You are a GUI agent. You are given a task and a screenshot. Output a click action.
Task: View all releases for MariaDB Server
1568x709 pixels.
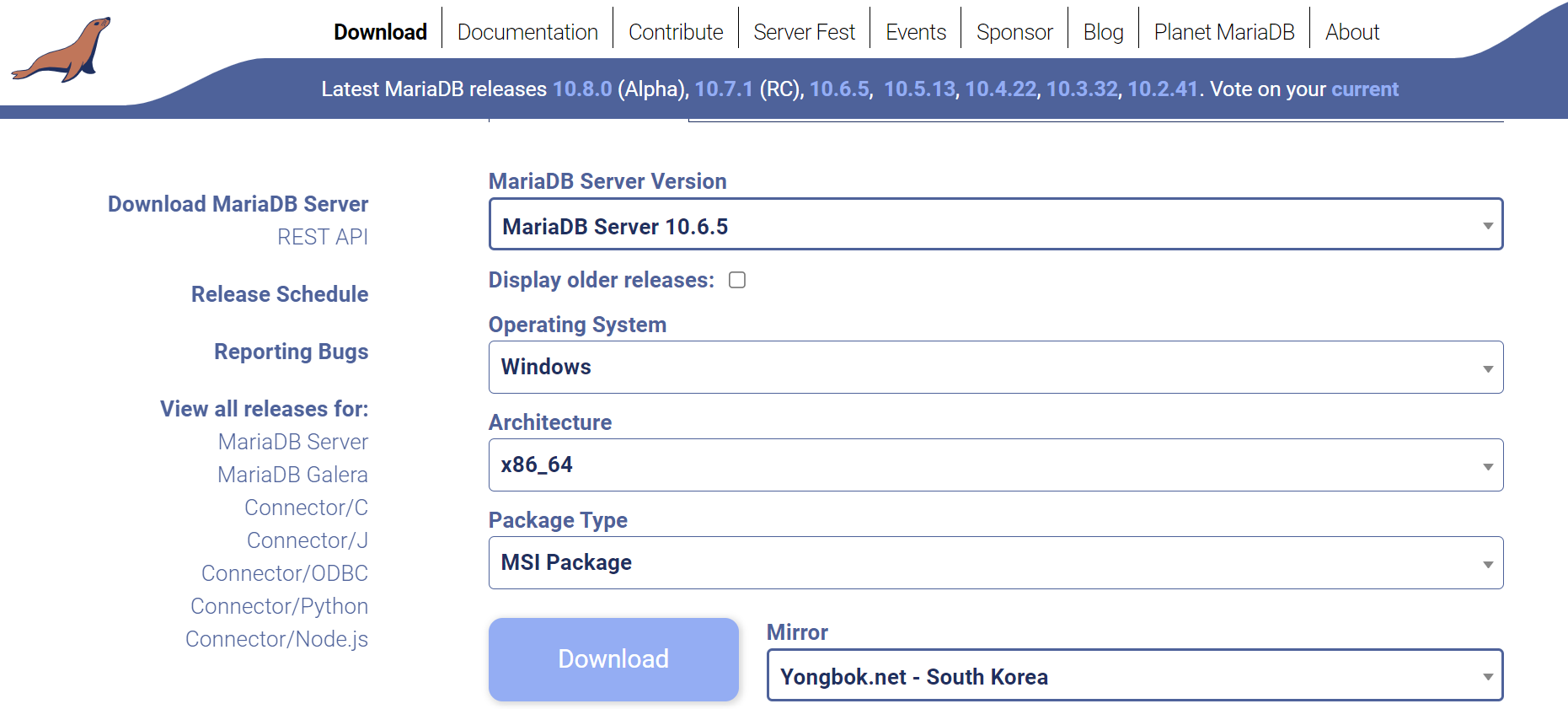pos(293,442)
